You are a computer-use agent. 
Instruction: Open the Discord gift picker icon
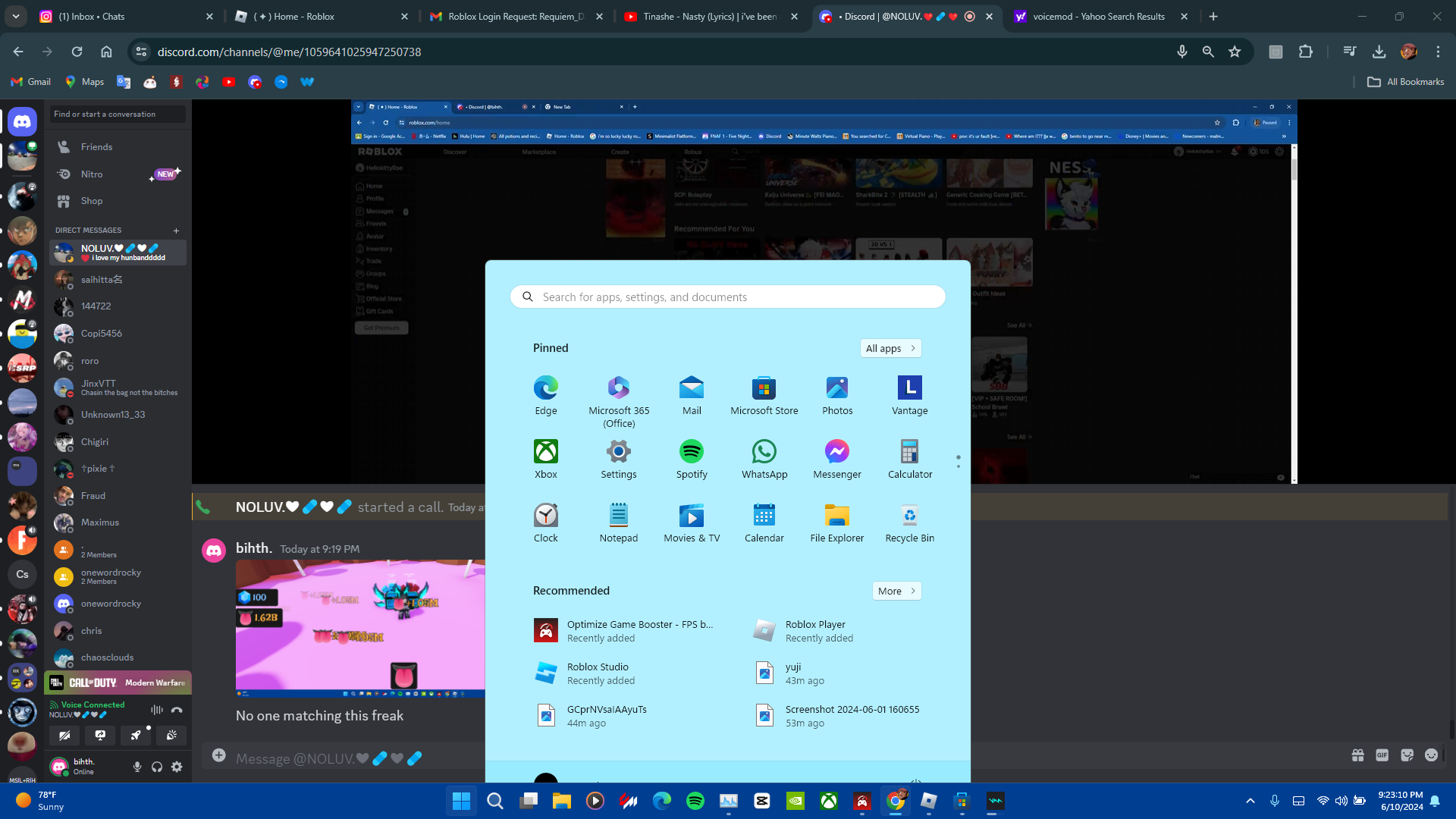[x=1357, y=755]
